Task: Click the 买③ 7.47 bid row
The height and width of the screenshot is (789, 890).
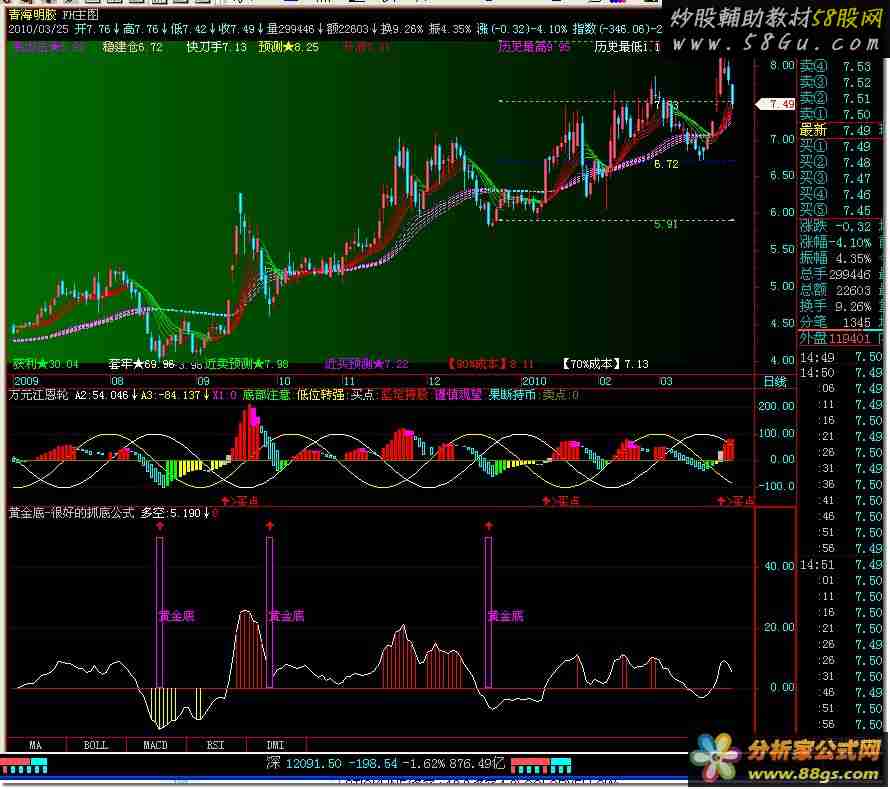Action: pos(836,178)
